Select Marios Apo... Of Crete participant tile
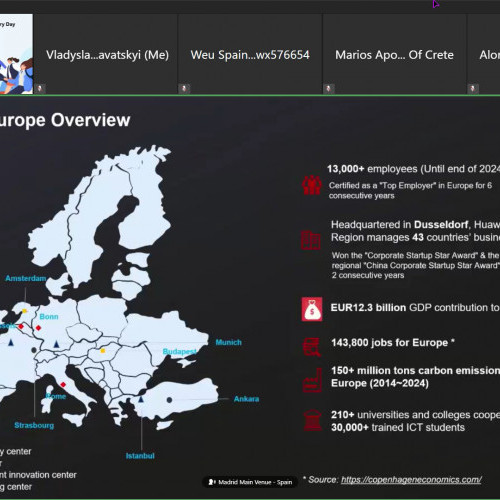 click(x=394, y=54)
